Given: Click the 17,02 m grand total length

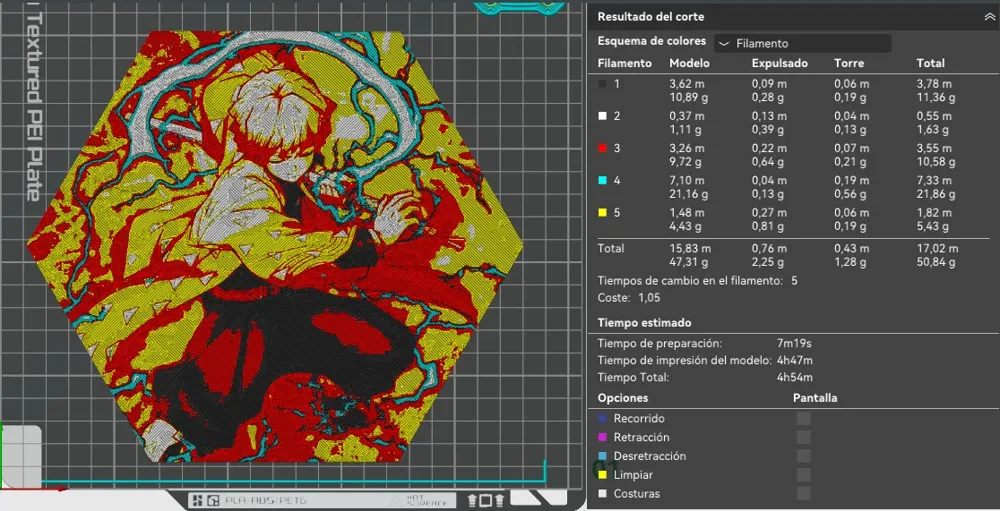Looking at the screenshot, I should click(938, 248).
